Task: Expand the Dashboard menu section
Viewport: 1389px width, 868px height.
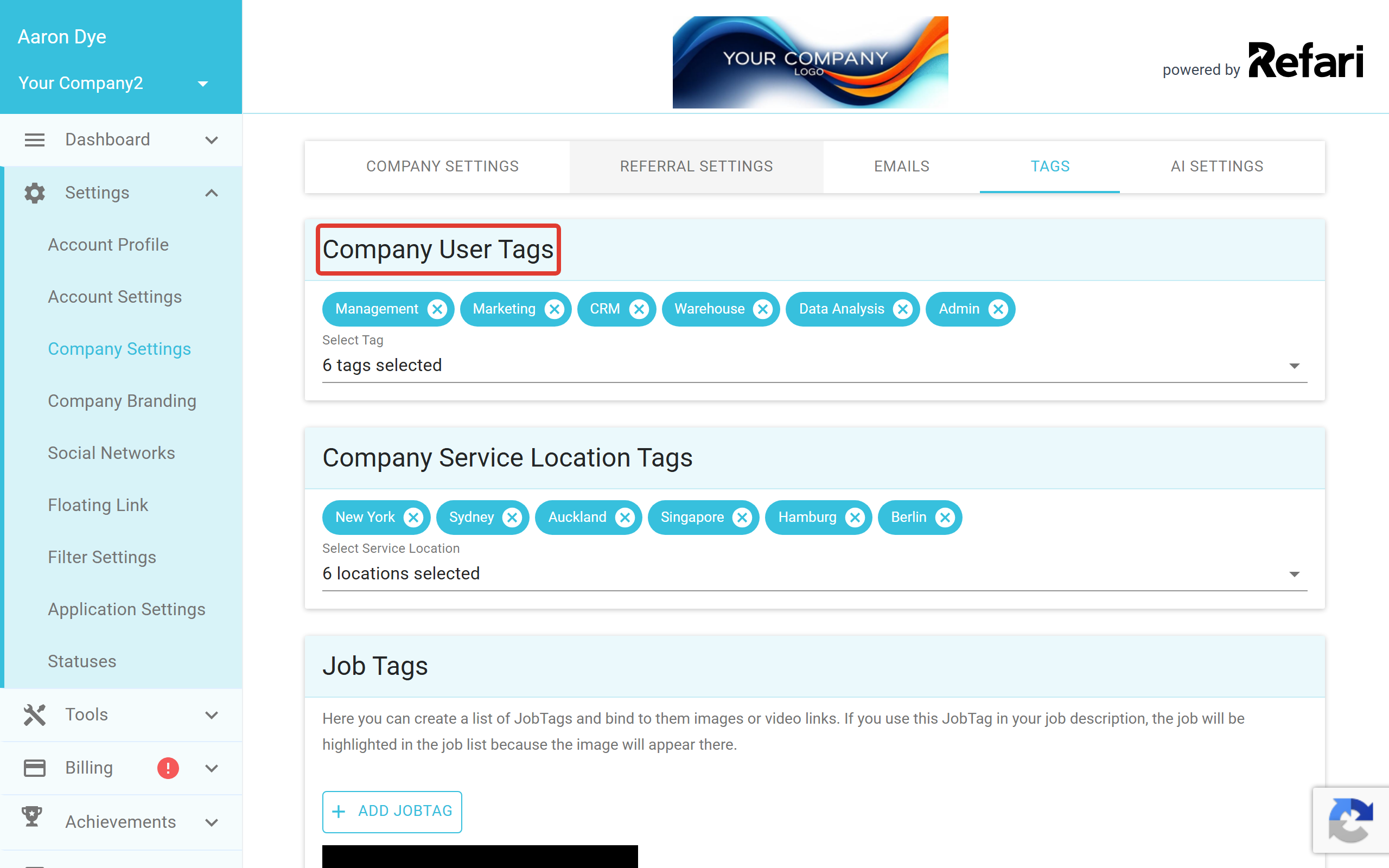Action: pyautogui.click(x=212, y=139)
